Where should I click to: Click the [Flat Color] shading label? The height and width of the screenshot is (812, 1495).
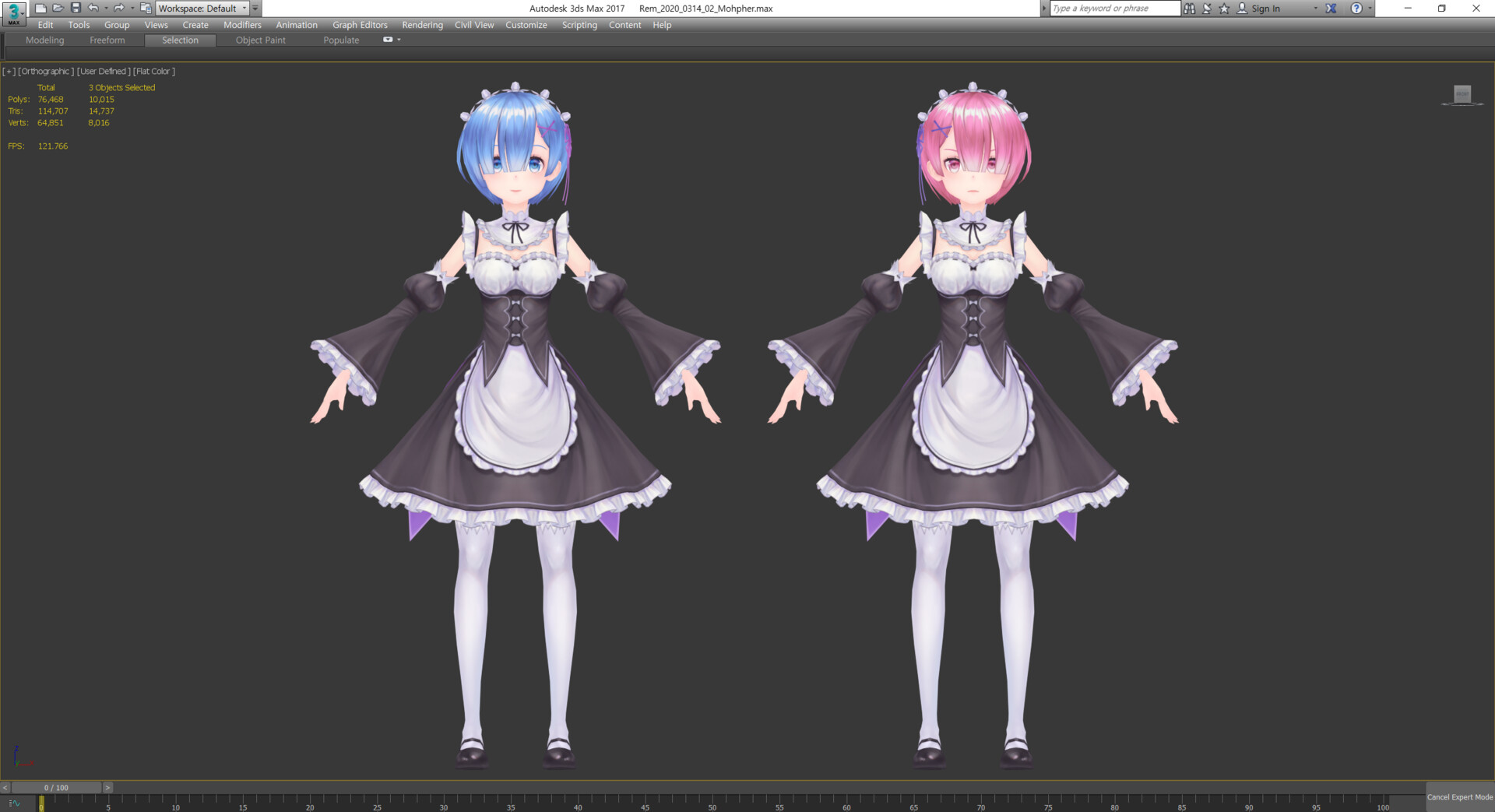click(x=154, y=72)
